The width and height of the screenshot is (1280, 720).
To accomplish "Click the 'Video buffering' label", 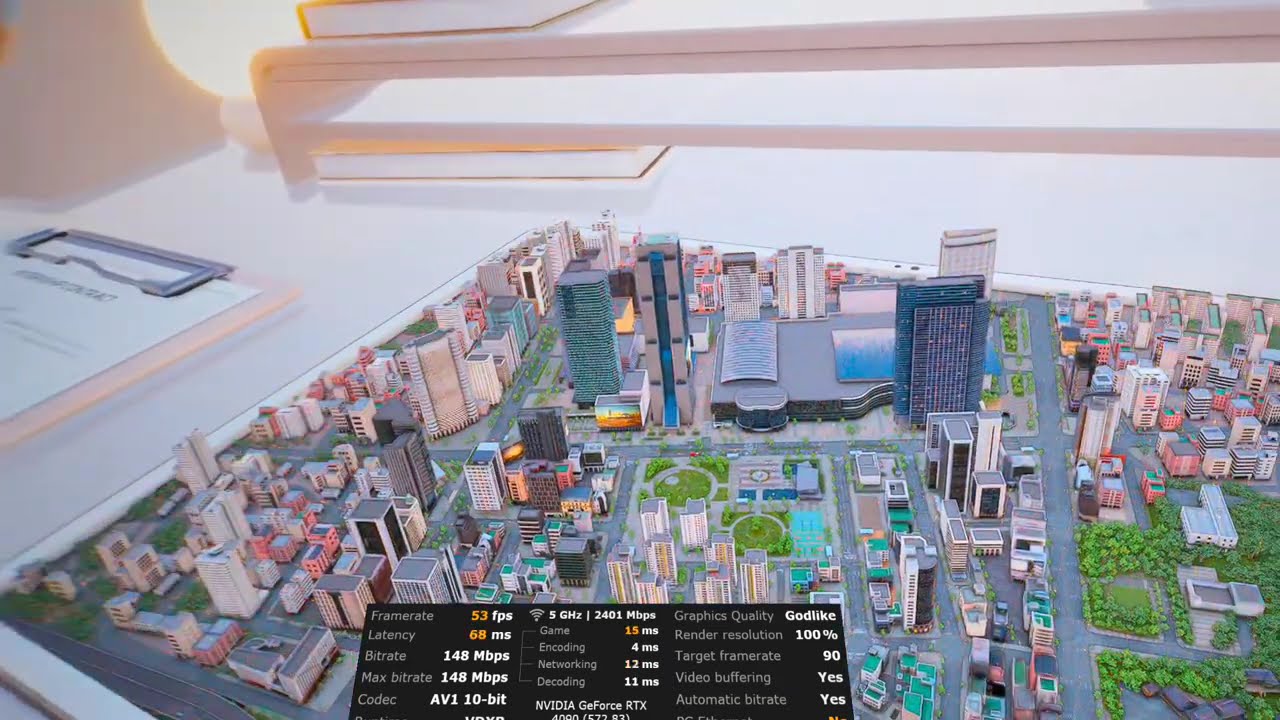I will 724,678.
